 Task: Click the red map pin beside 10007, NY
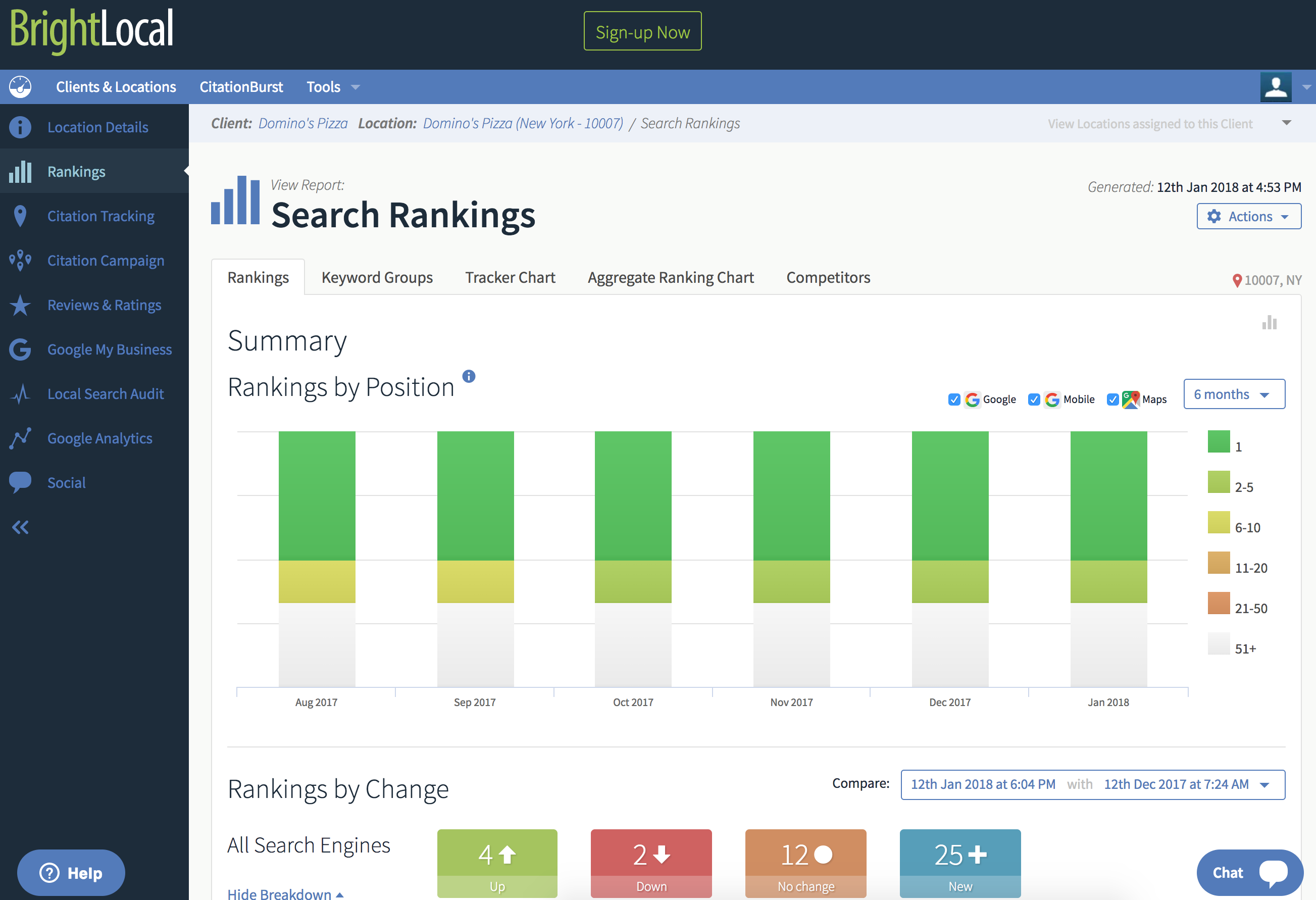point(1237,280)
